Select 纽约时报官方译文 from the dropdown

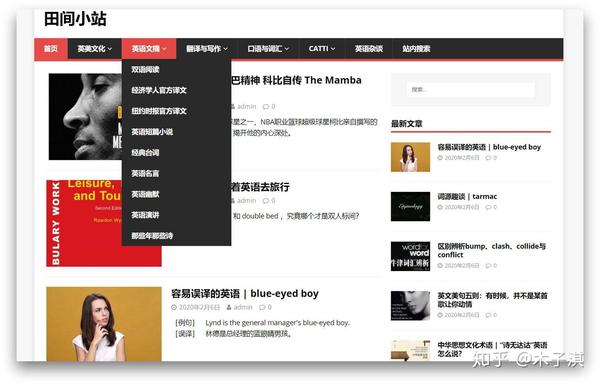(176, 111)
